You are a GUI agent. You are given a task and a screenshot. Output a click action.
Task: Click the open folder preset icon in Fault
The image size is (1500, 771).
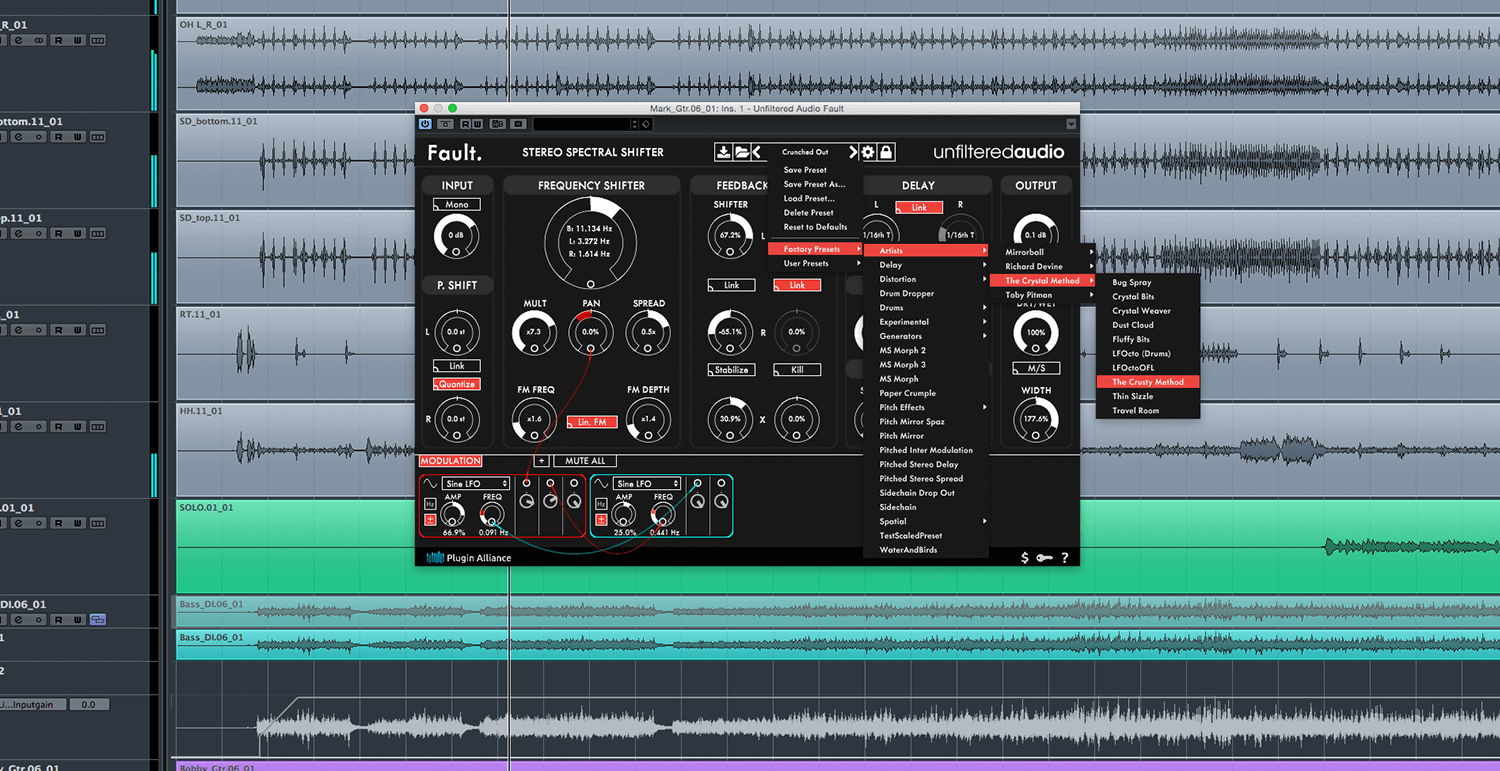tap(742, 152)
